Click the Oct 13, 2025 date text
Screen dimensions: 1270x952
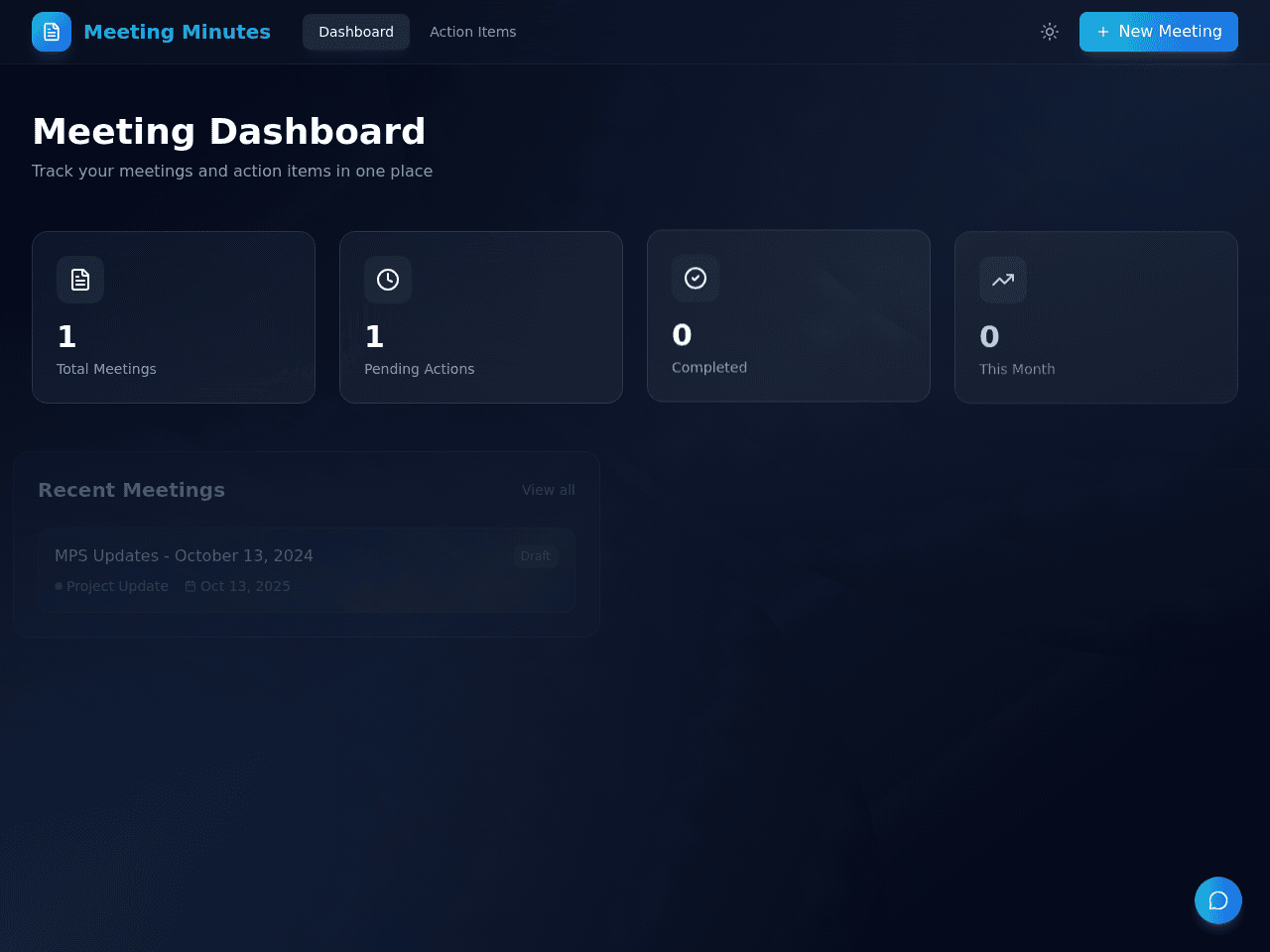(245, 586)
